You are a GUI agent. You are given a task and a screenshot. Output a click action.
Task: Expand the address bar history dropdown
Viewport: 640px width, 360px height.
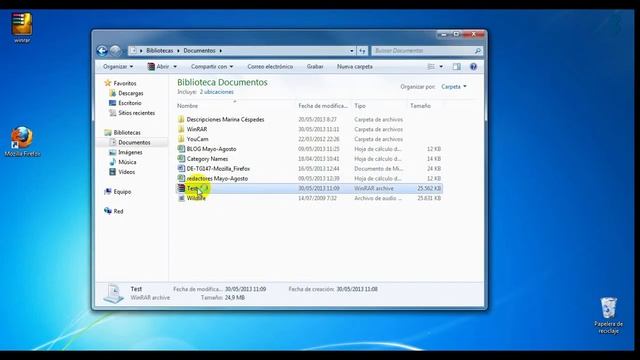(351, 51)
